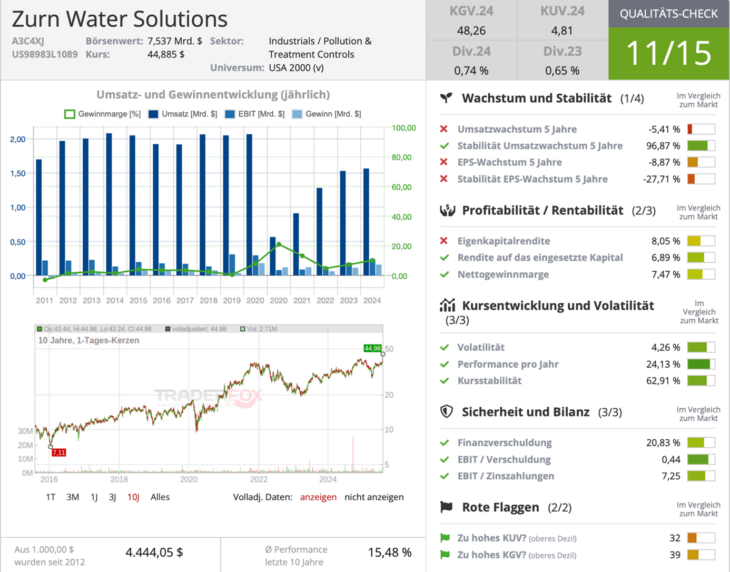Click the green check beside Kursstabilität
This screenshot has width=730, height=572.
[x=444, y=381]
